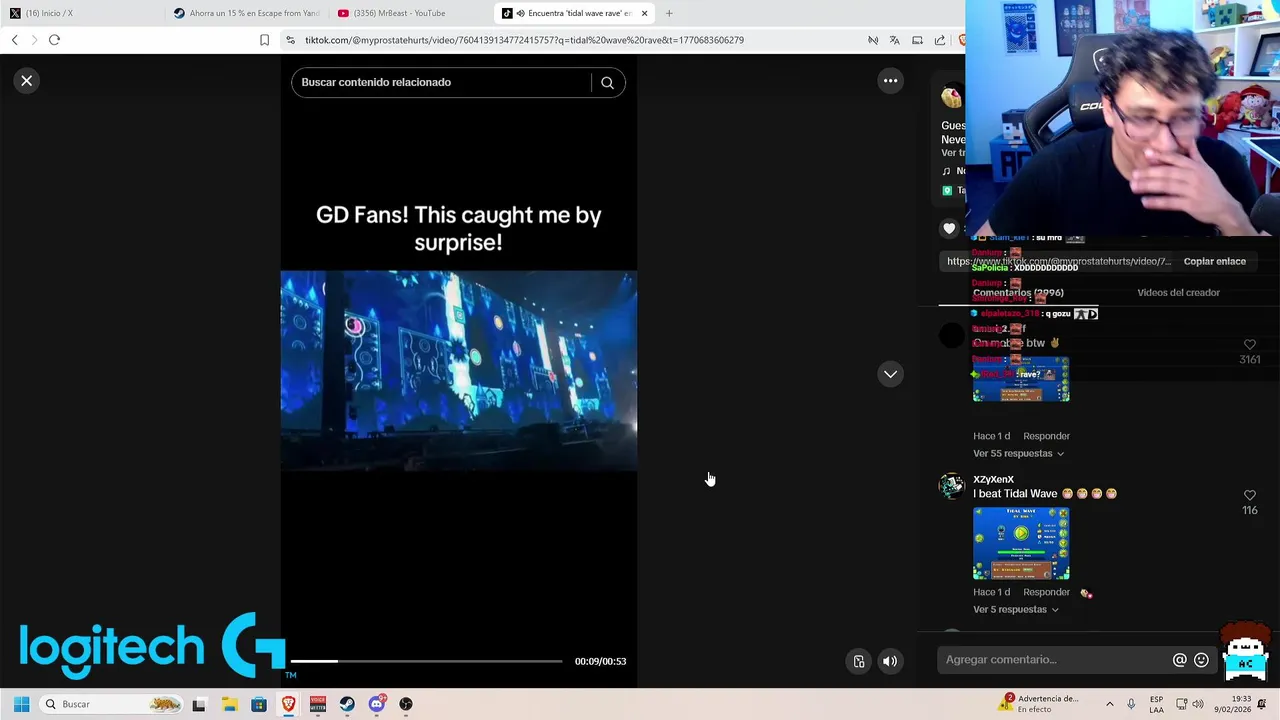Expand 'Ver 55 respuestas' replies
This screenshot has height=720, width=1280.
[1018, 454]
